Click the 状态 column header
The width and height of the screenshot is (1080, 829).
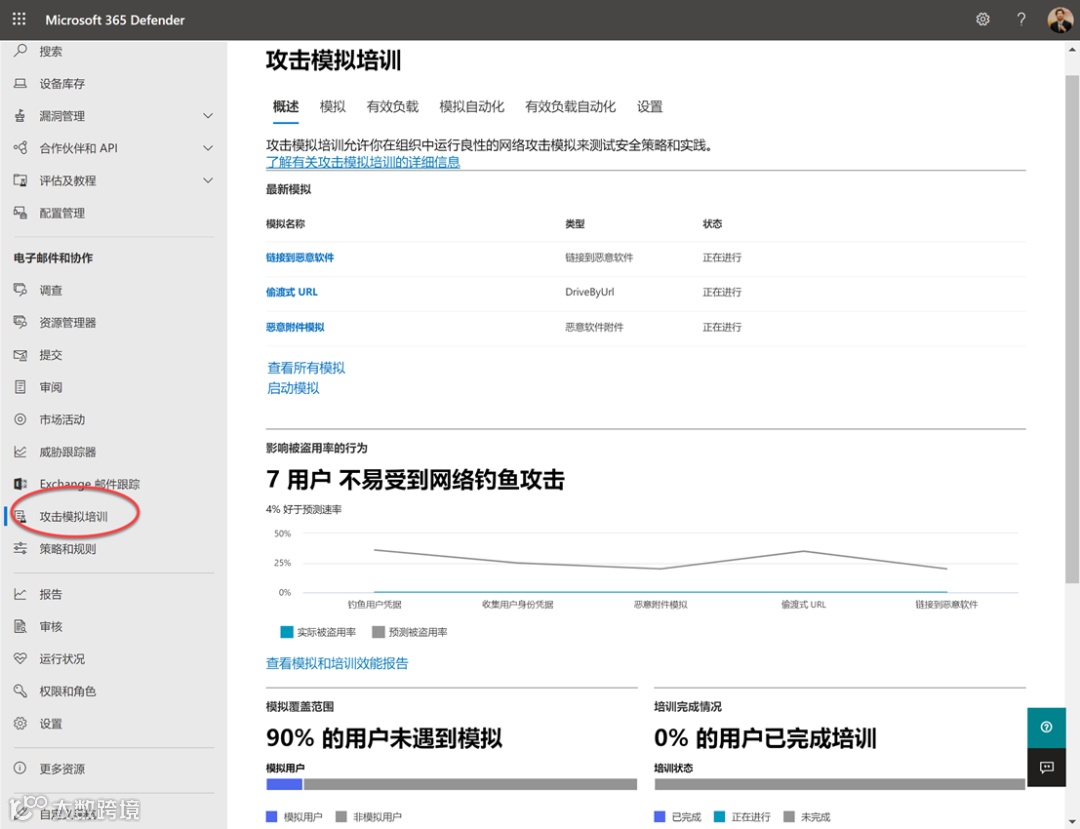click(712, 224)
